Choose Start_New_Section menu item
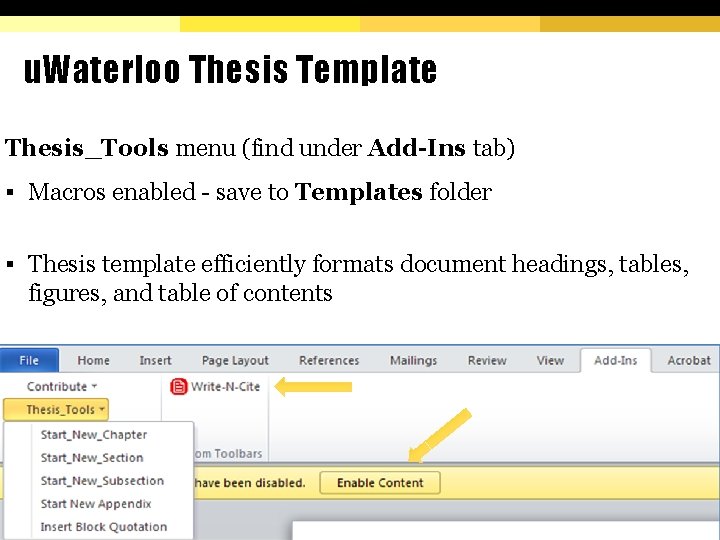Viewport: 720px width, 540px height. pyautogui.click(x=92, y=458)
